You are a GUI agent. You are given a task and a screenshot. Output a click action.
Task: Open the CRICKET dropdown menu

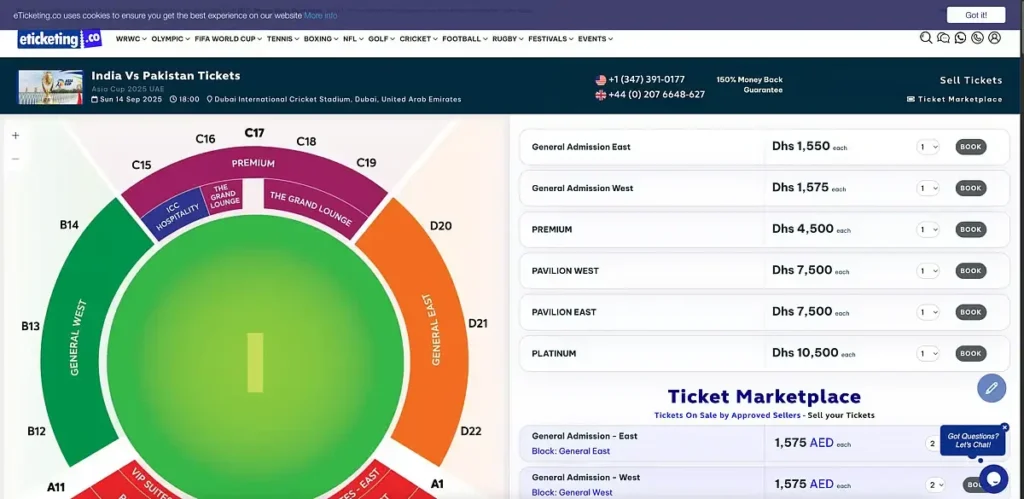[x=419, y=39]
